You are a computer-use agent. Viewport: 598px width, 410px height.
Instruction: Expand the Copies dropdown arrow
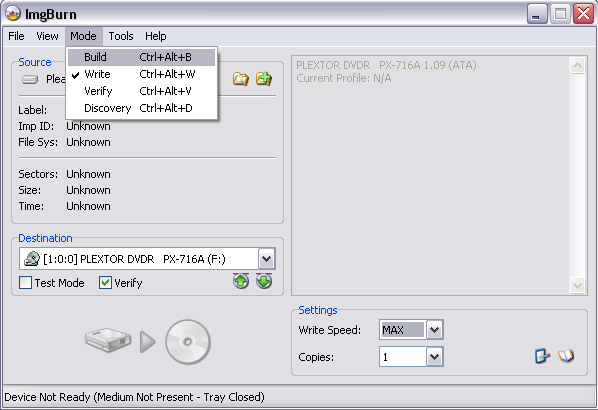[x=434, y=357]
